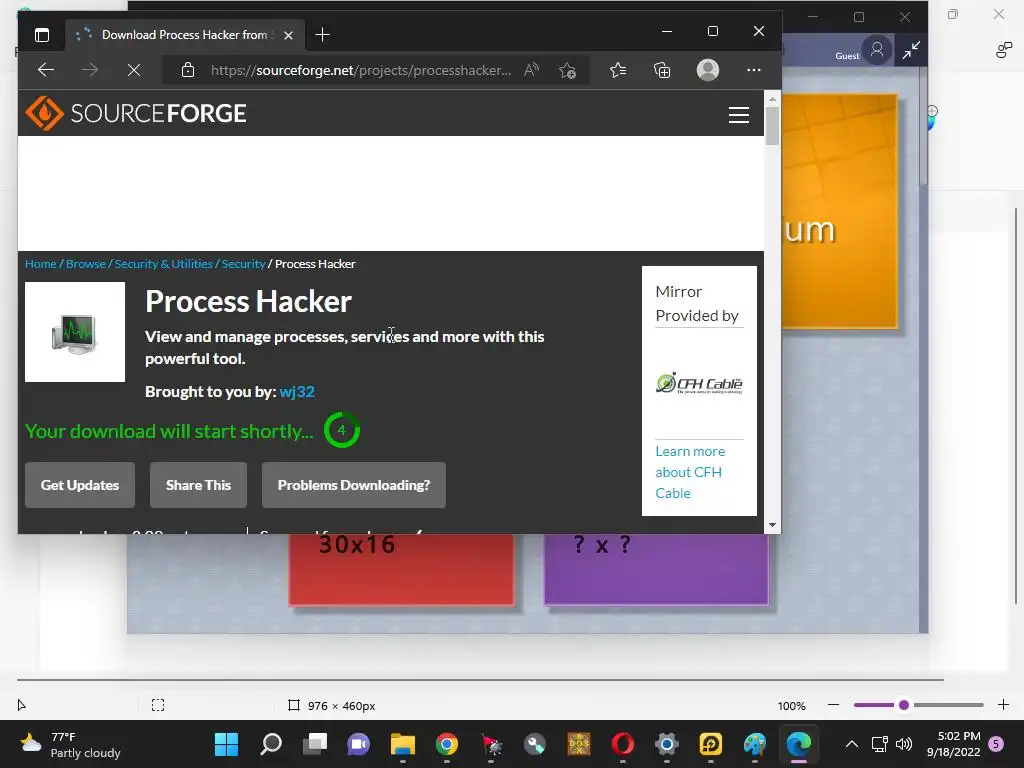Click the zoom out minus button
Viewport: 1024px width, 768px height.
(x=833, y=705)
